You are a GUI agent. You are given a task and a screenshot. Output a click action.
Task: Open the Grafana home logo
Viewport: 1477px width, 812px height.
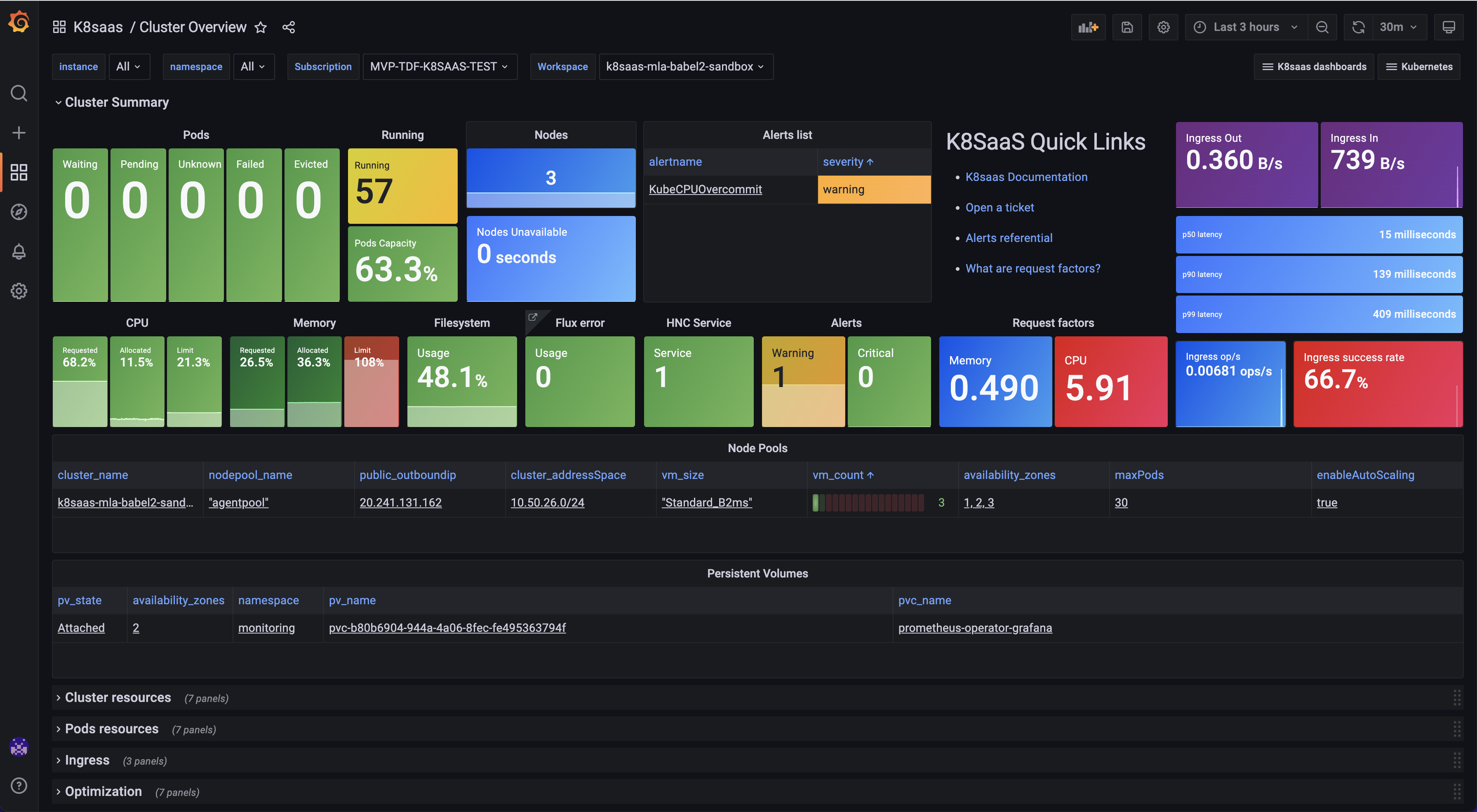coord(19,22)
